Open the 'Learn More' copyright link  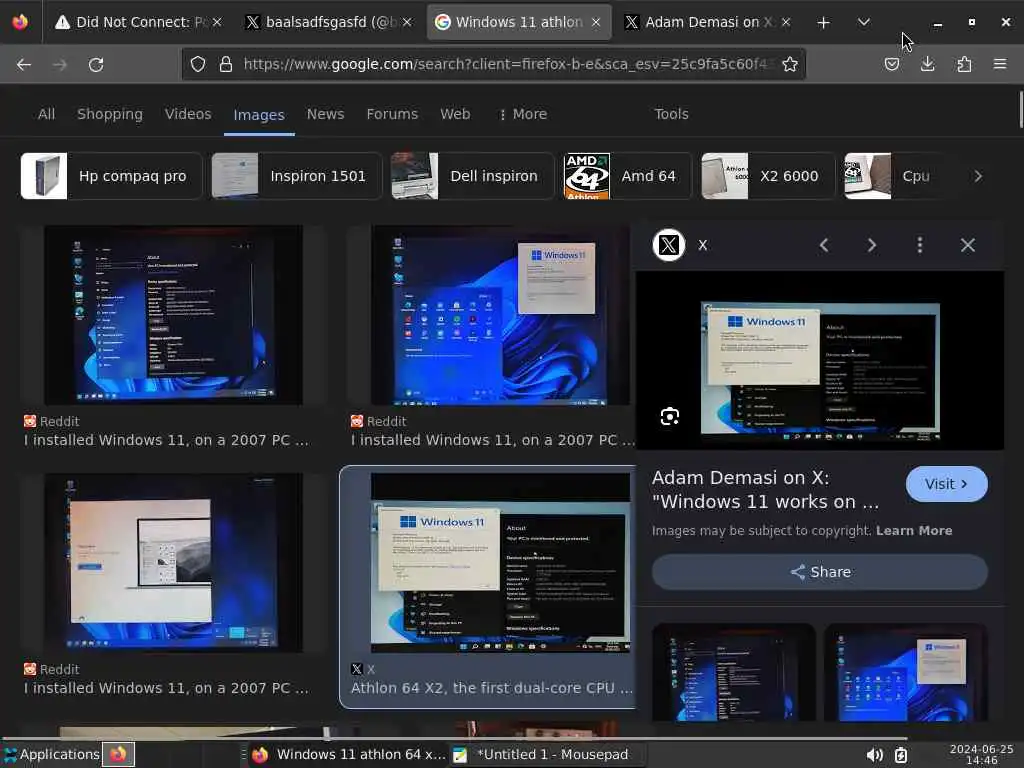tap(914, 531)
